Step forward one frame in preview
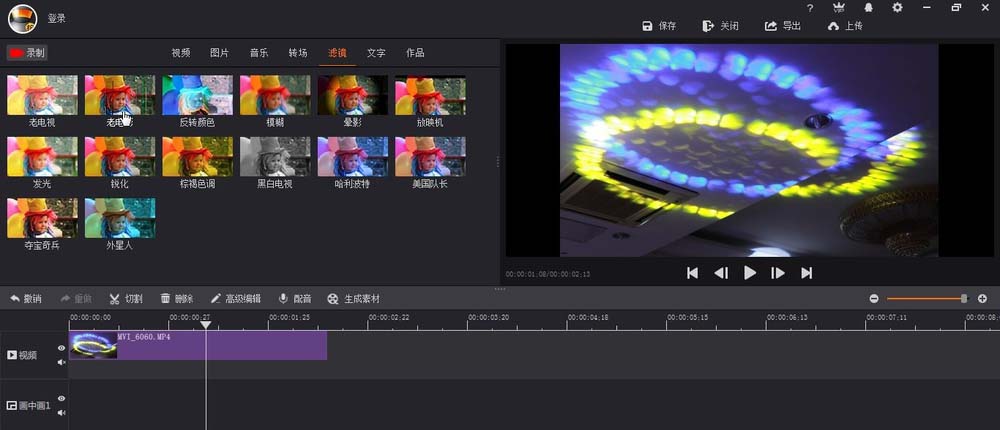This screenshot has width=1000, height=430. 777,273
